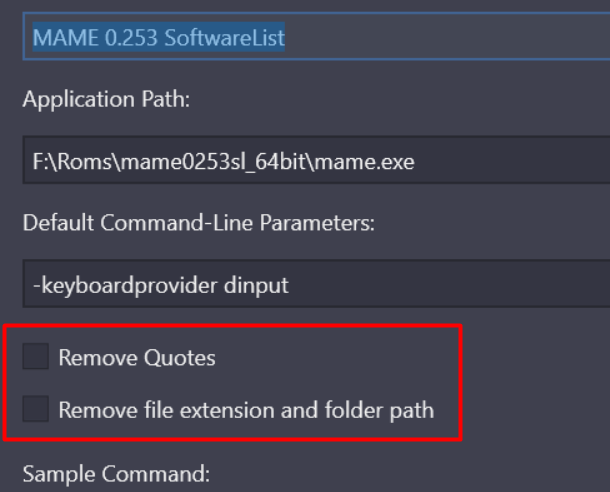Enable the Remove Quotes checkbox
610x492 pixels.
point(35,356)
